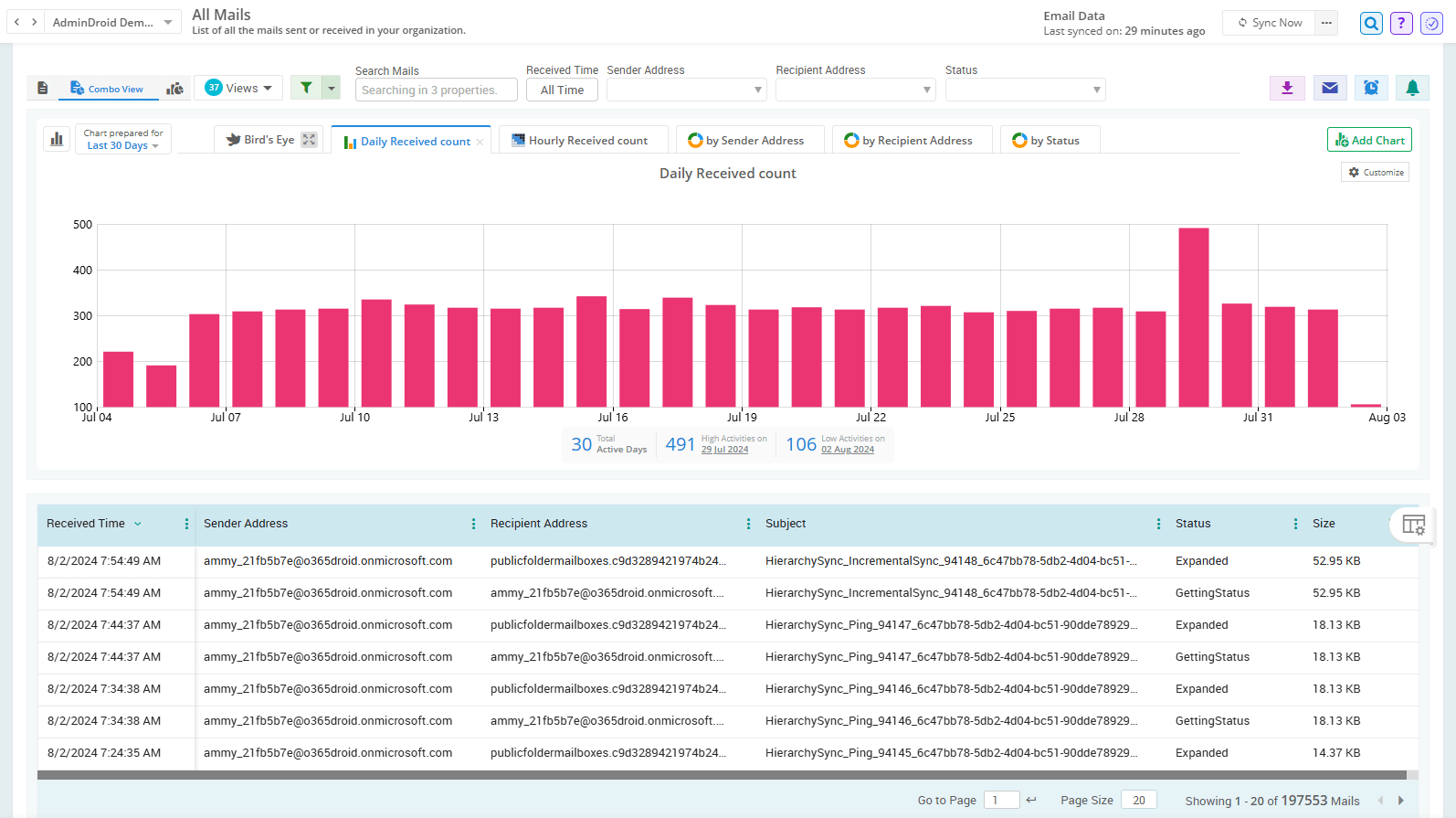Open the Status filter dropdown
Image resolution: width=1456 pixels, height=818 pixels.
[1025, 90]
